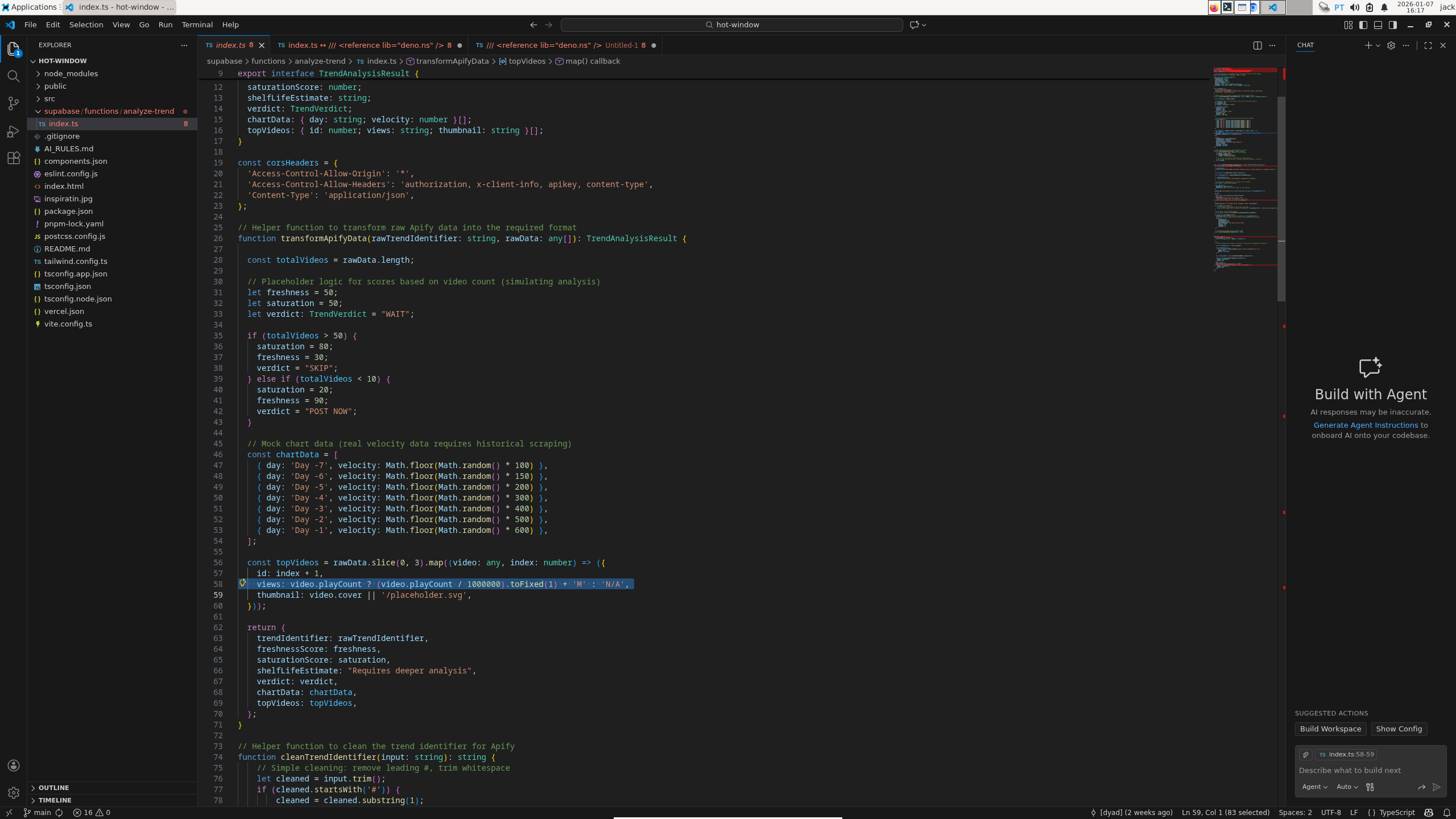Open Firefox from the system panel
Viewport: 1456px width, 819px height.
(1214, 7)
